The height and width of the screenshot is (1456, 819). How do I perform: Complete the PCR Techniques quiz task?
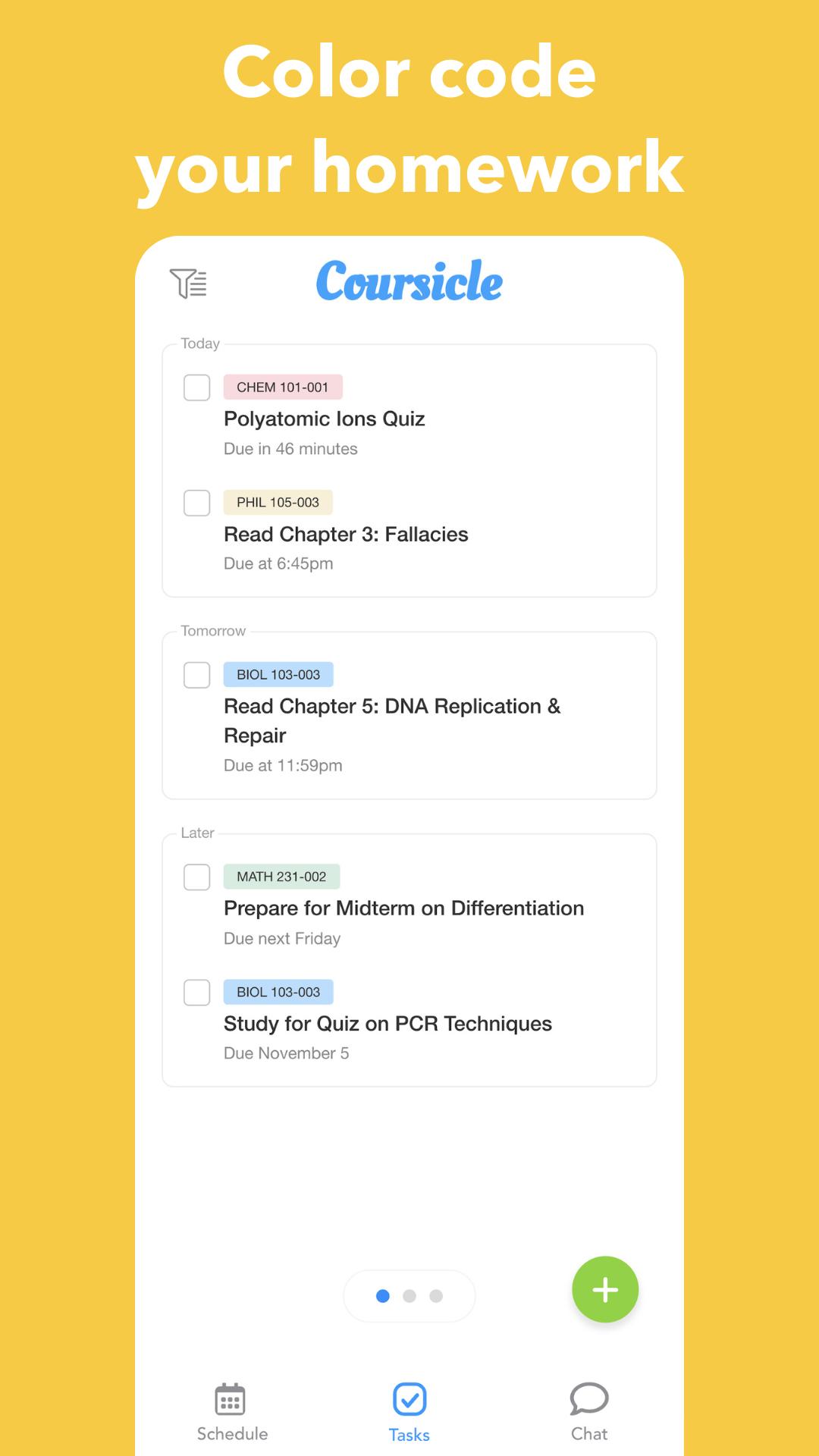tap(197, 993)
